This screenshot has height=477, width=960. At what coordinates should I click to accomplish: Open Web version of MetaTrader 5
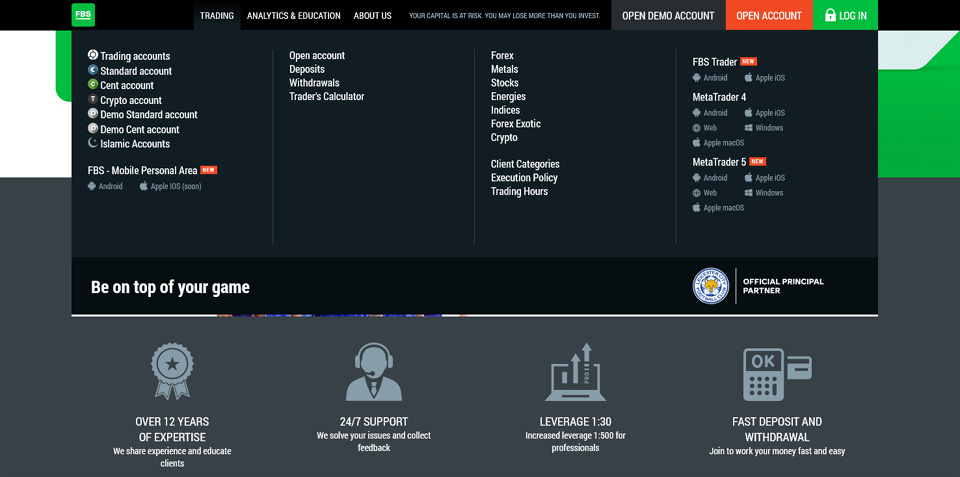[705, 193]
